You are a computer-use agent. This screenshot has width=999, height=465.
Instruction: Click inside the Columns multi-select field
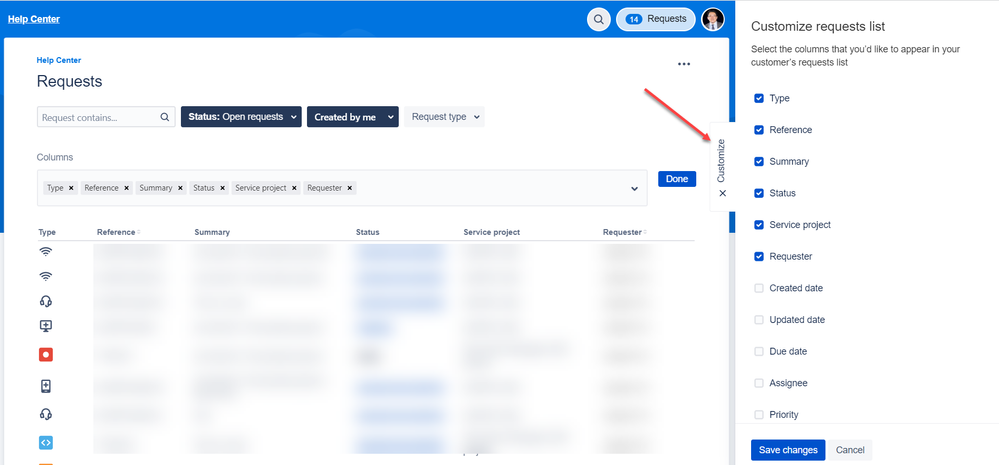[x=342, y=188]
